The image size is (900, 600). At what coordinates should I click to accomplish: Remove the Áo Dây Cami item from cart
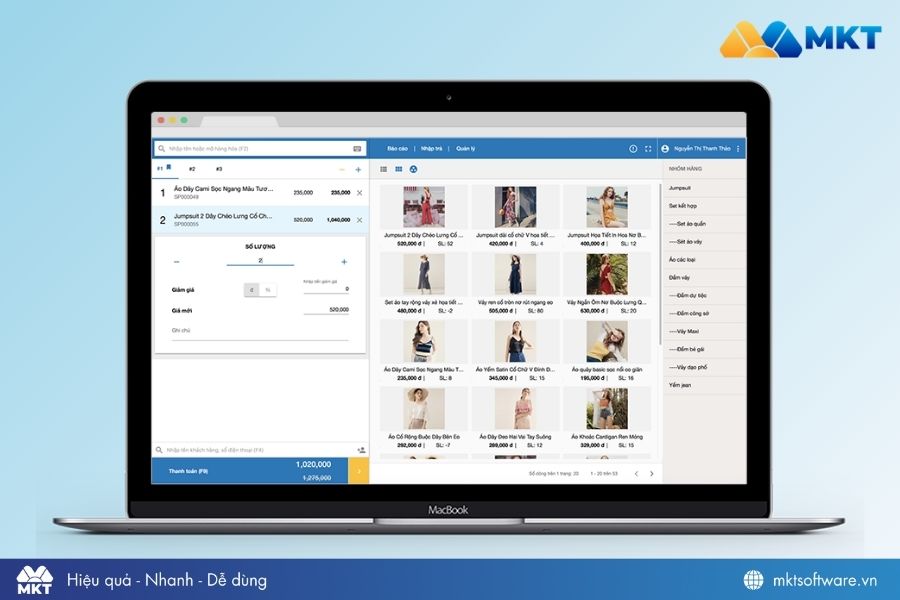tap(360, 192)
